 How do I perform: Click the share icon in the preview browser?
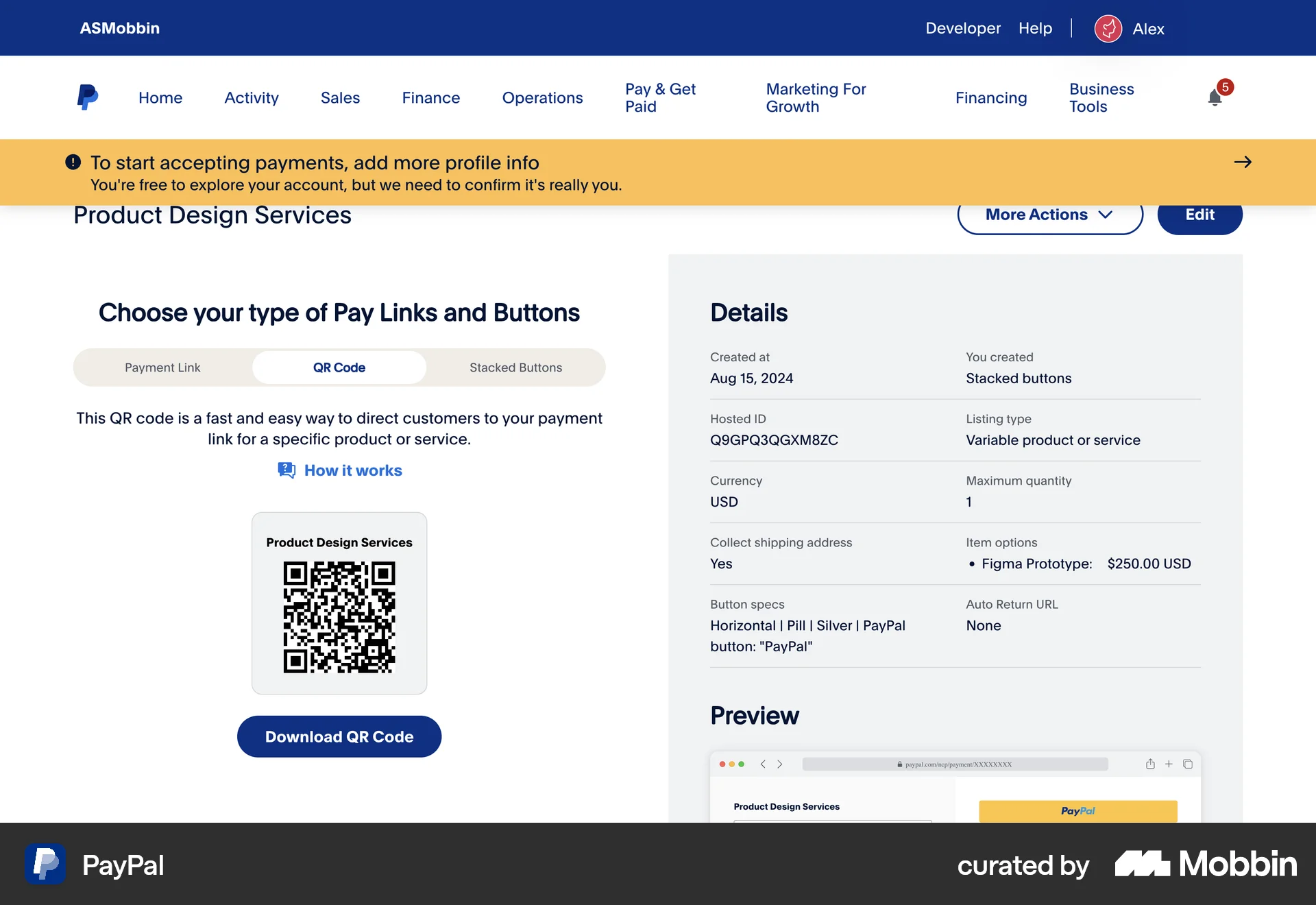1150,764
